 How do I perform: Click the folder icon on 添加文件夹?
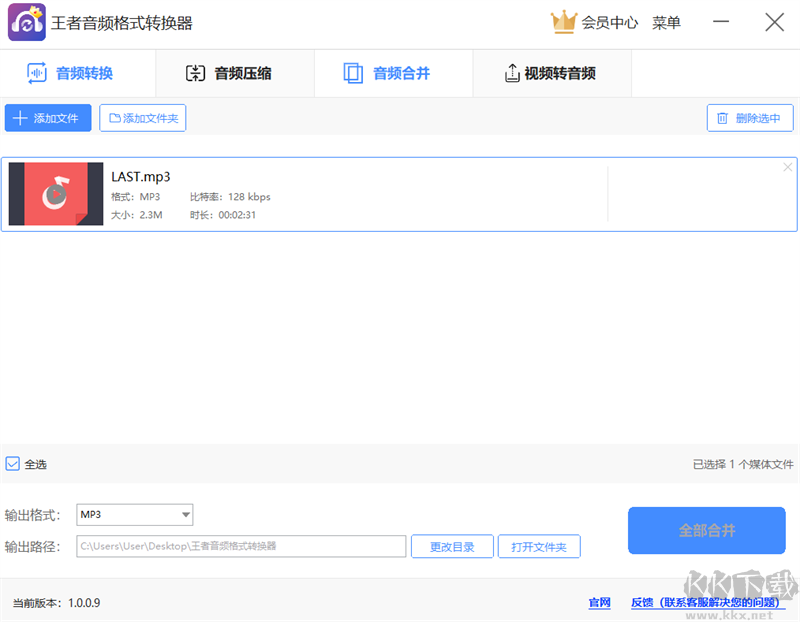113,117
